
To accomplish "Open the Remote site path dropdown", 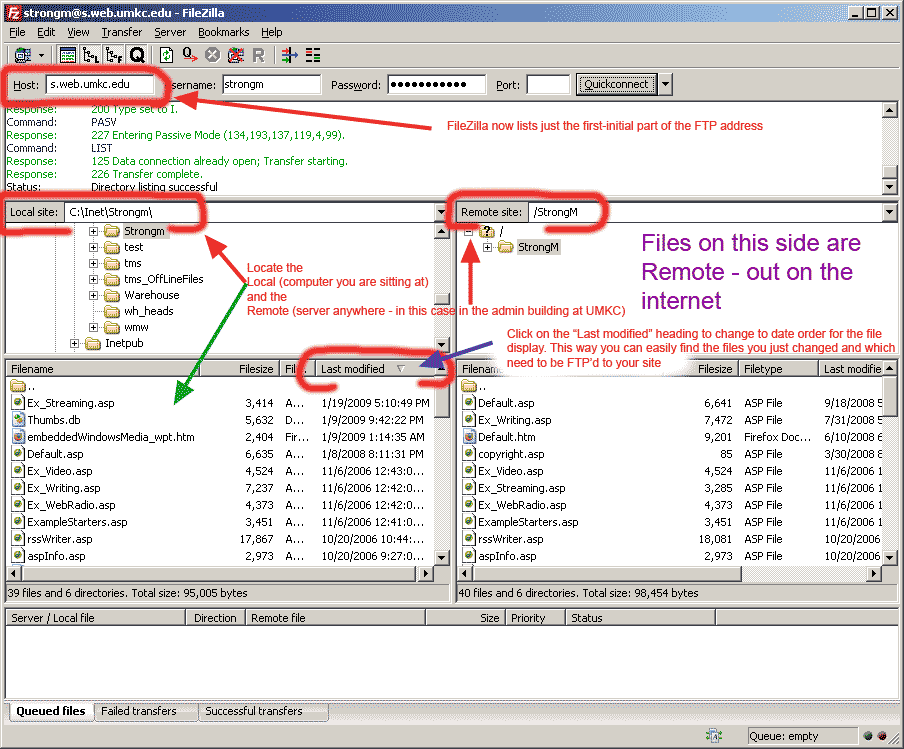I will click(x=890, y=212).
